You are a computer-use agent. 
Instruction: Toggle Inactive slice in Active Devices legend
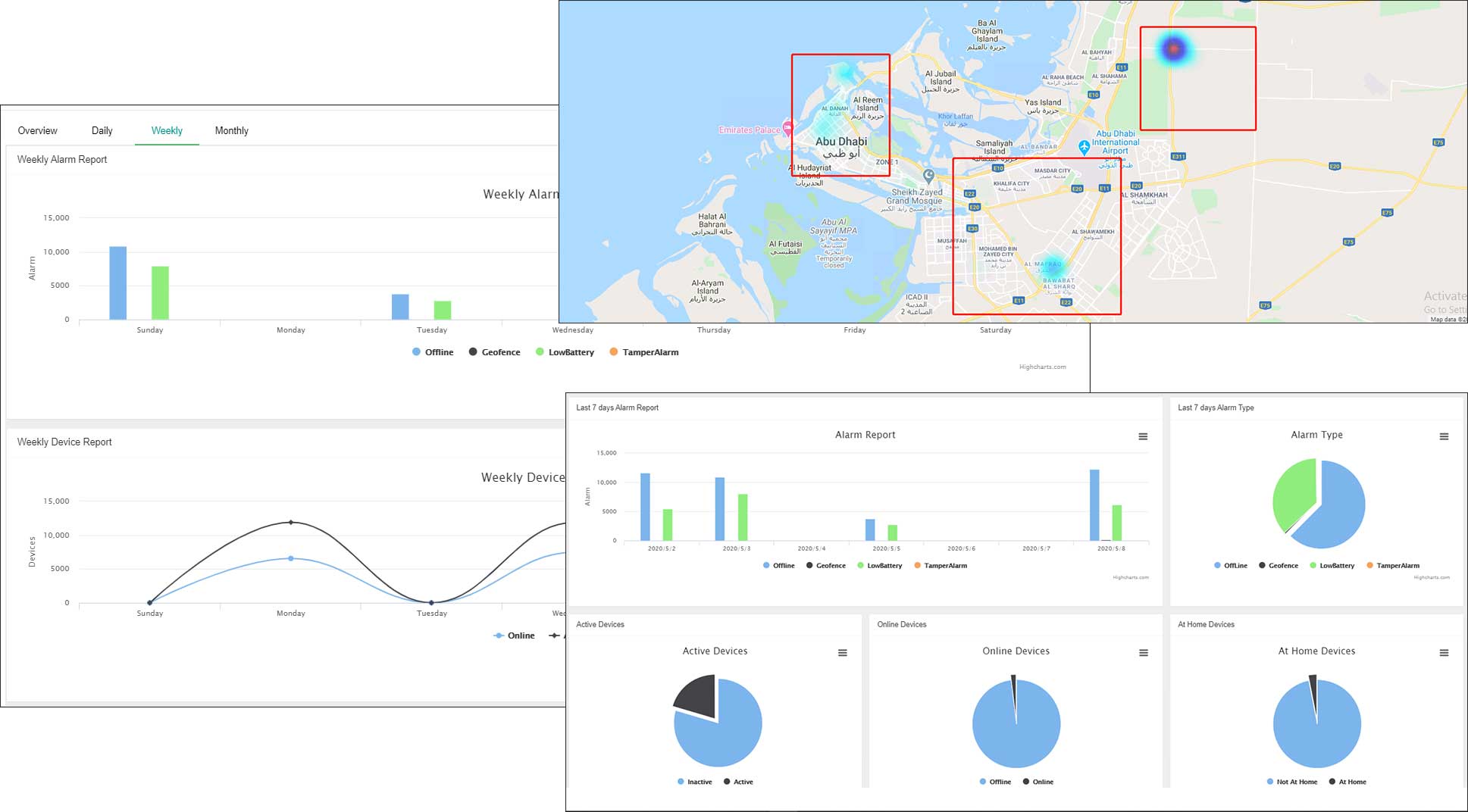(695, 782)
